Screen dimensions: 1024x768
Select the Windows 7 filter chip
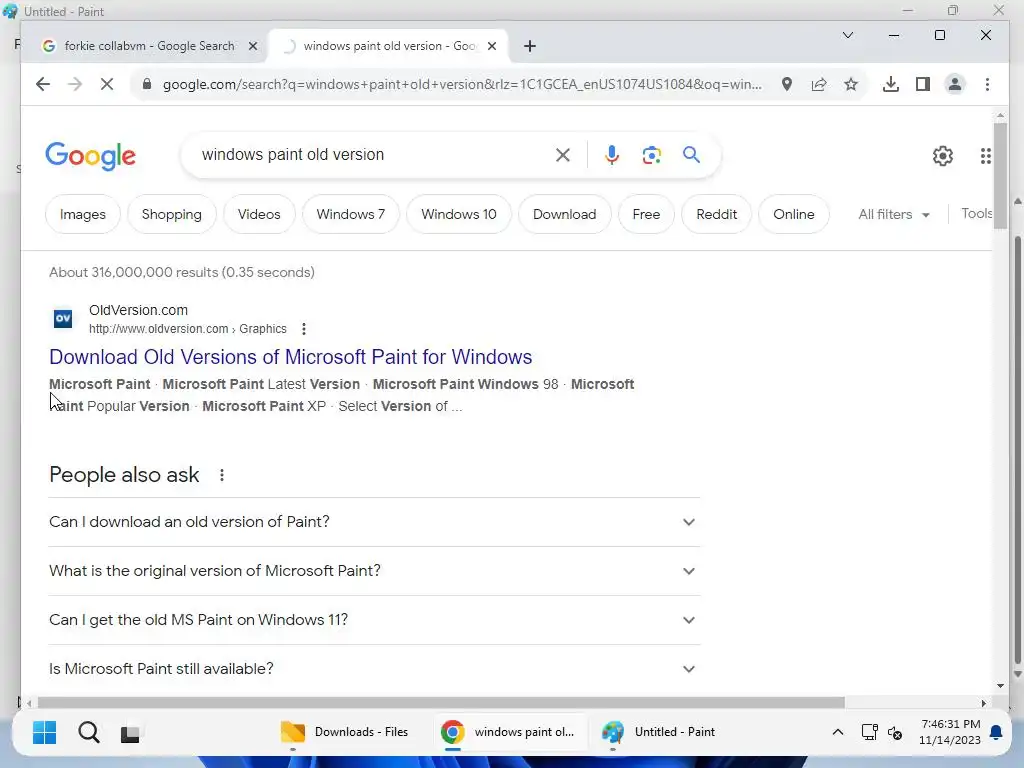click(351, 214)
